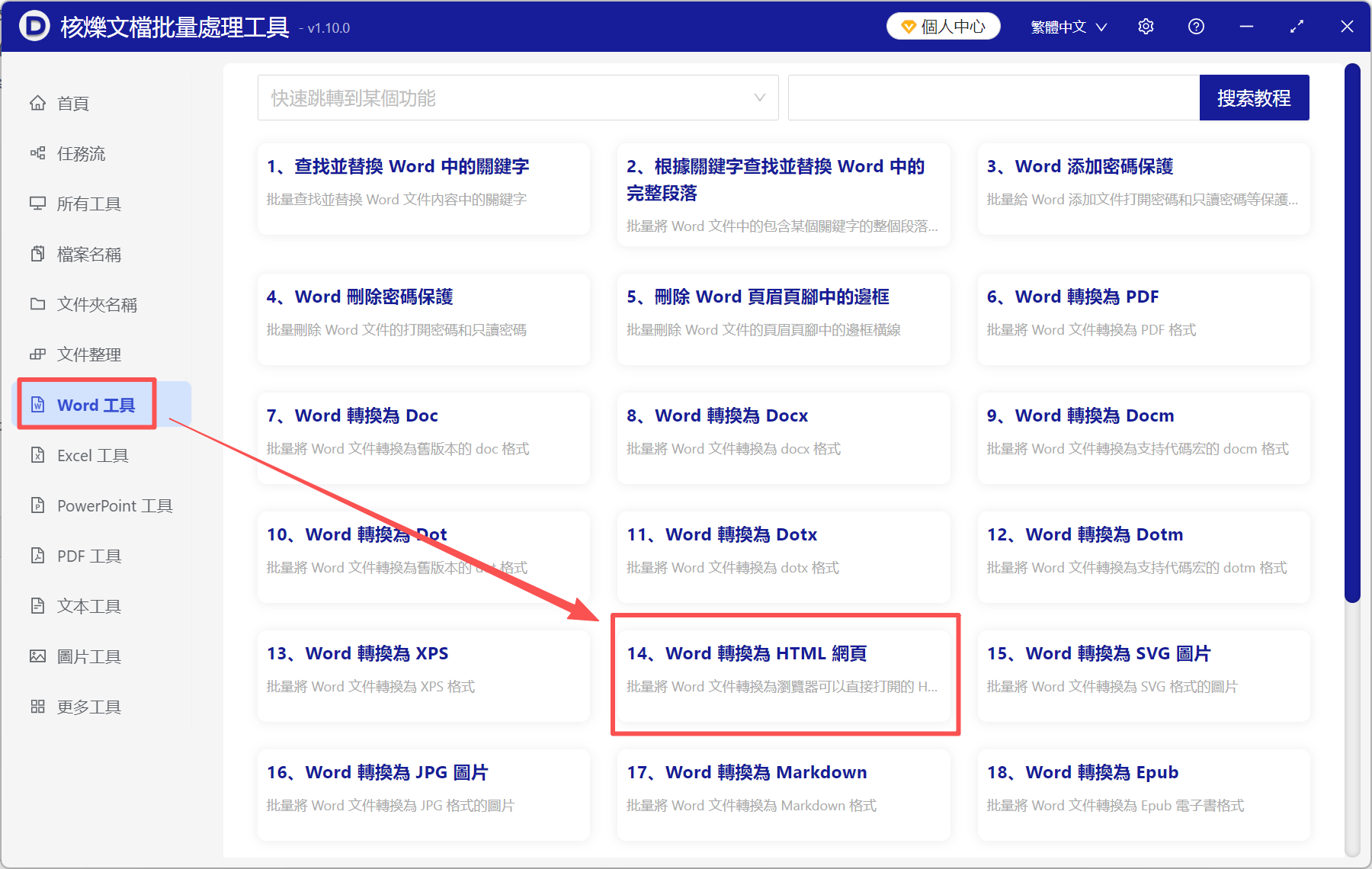
Task: Open the 首頁 home section
Action: pyautogui.click(x=72, y=103)
